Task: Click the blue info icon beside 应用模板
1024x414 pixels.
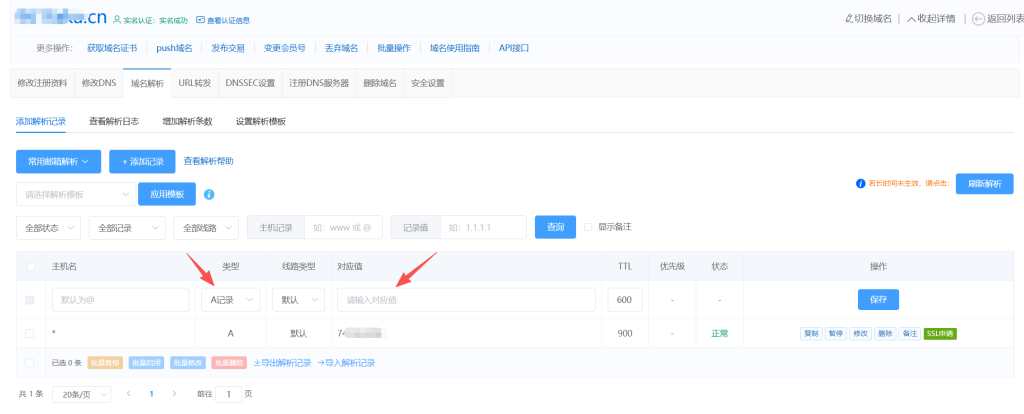Action: (209, 194)
